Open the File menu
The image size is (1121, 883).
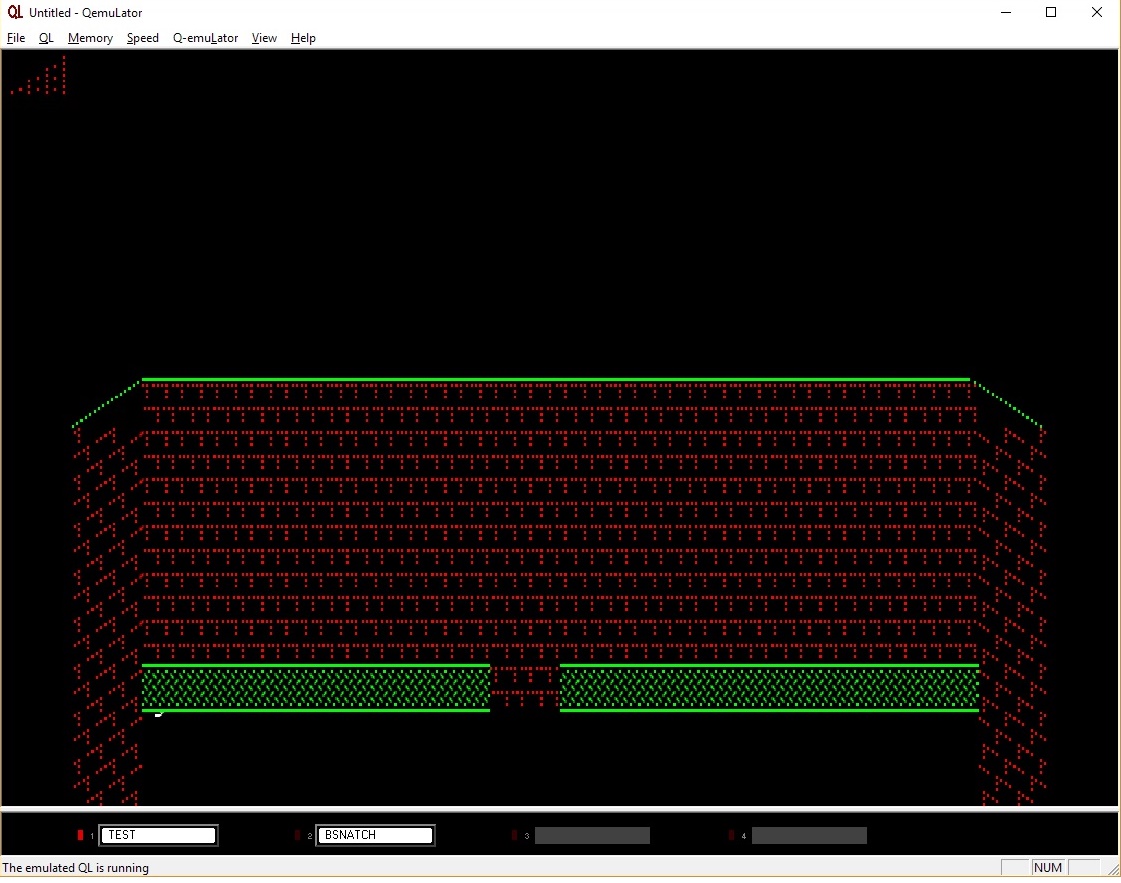16,38
